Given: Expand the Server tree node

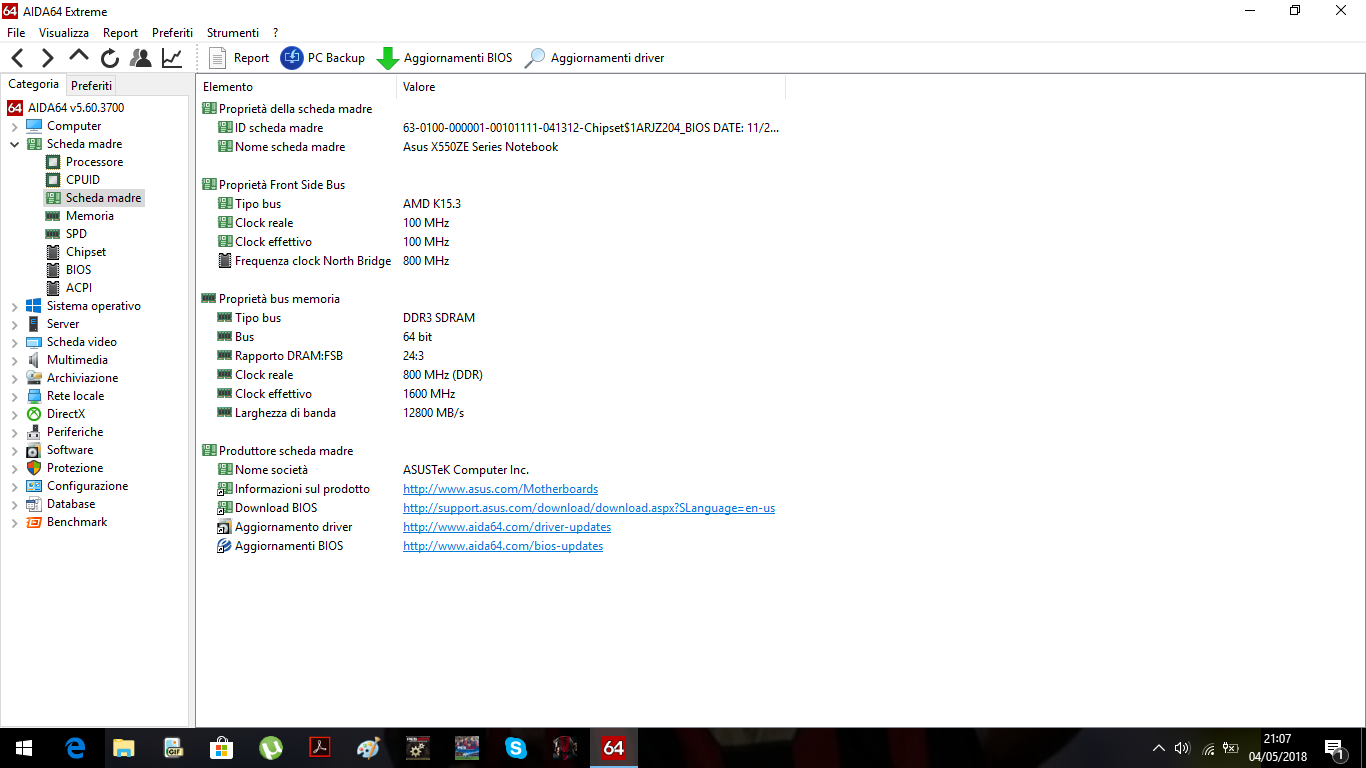Looking at the screenshot, I should 14,324.
